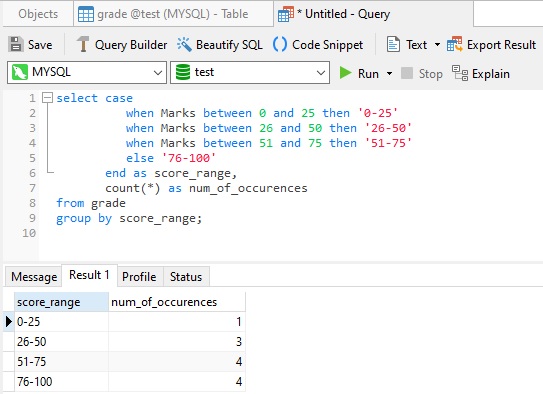
Task: Click the green test database icon
Action: tap(183, 72)
